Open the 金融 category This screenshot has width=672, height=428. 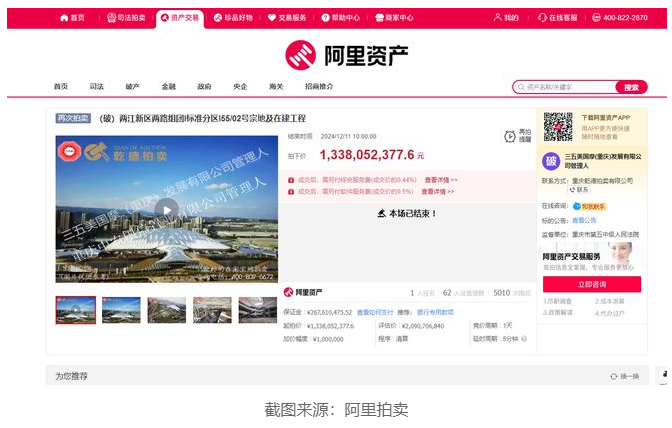tap(169, 87)
